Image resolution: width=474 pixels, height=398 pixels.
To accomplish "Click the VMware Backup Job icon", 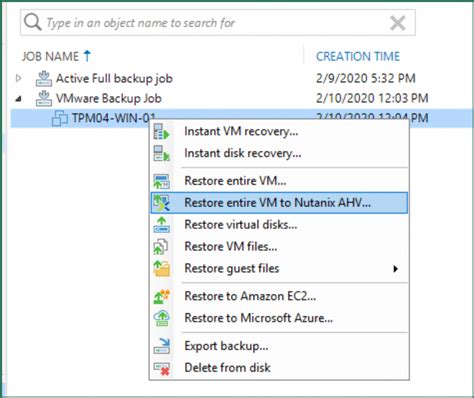I will pyautogui.click(x=44, y=98).
